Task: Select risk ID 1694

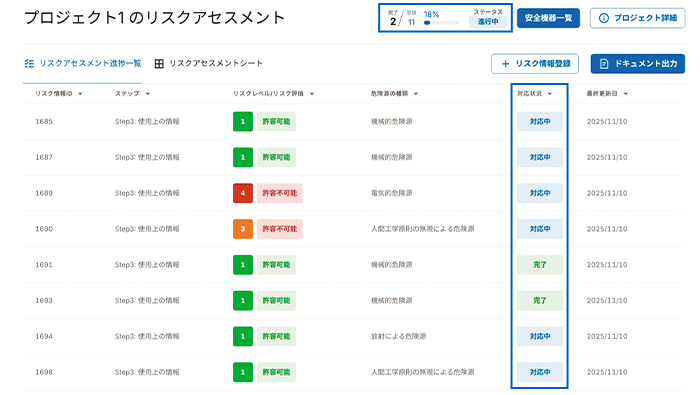Action: click(x=44, y=336)
